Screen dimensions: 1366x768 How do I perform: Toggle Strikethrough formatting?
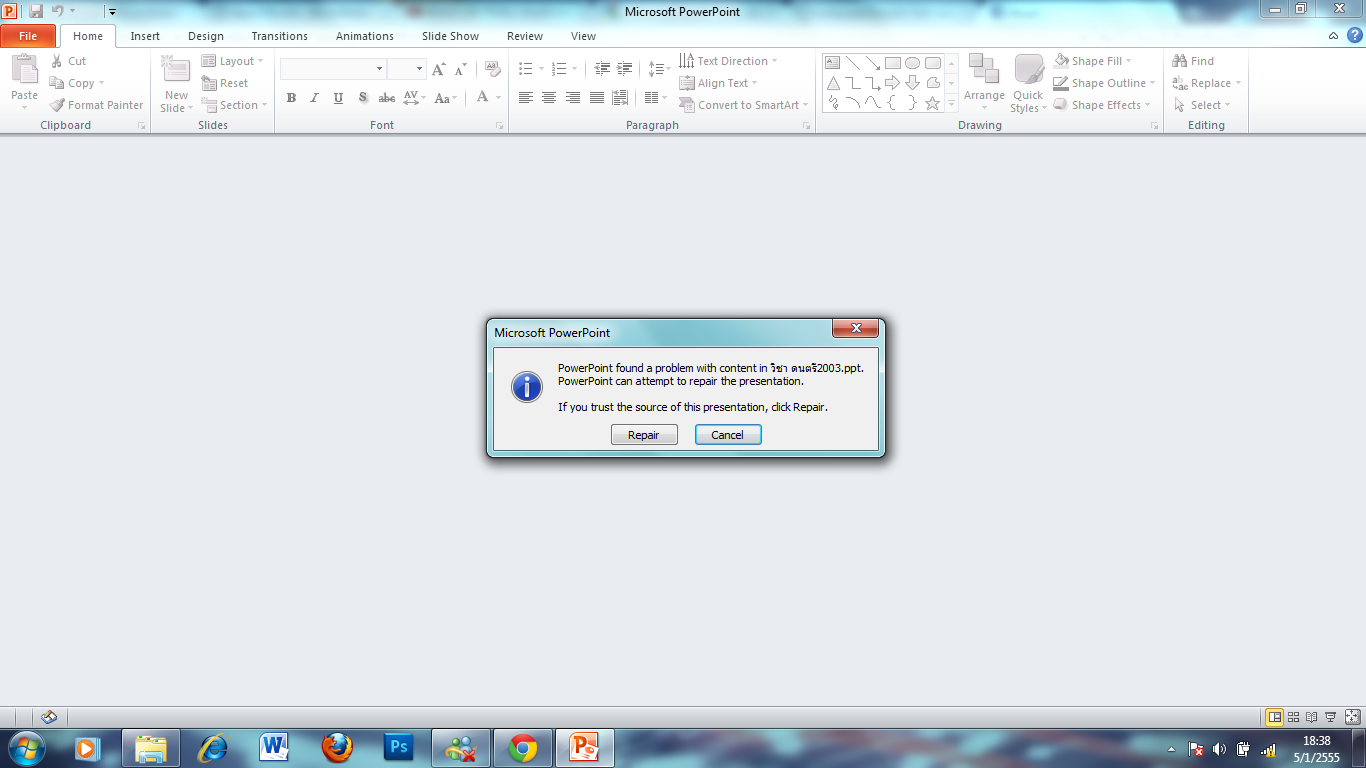pos(387,98)
